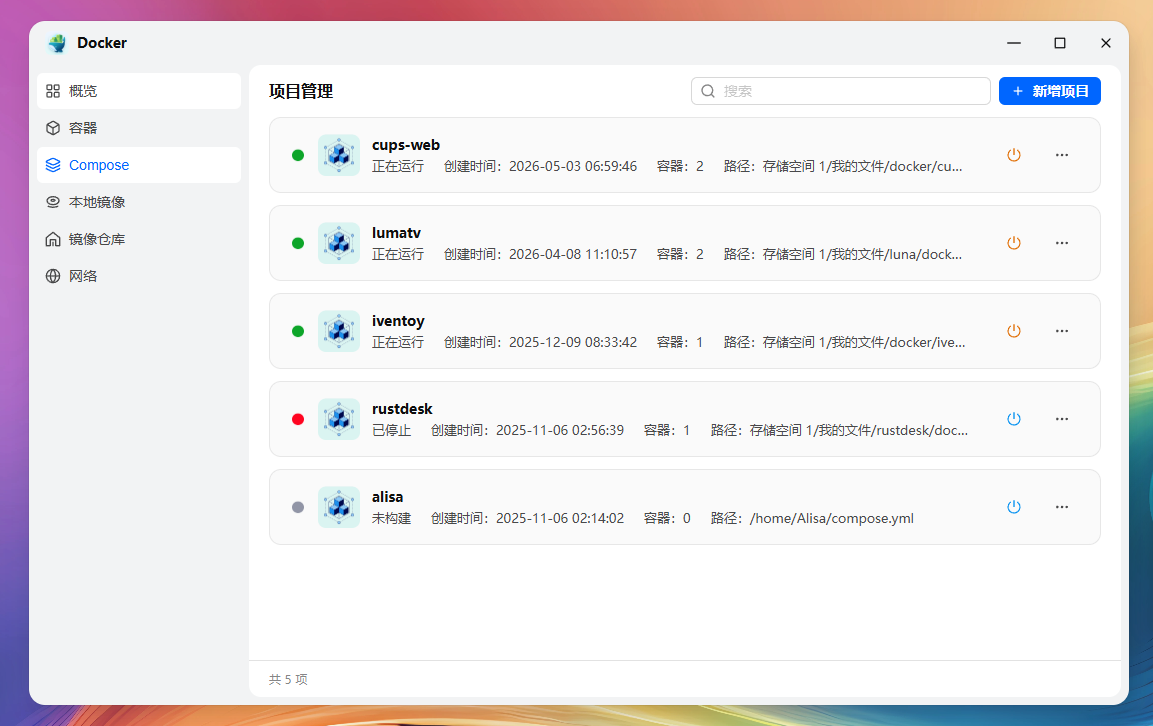Close the Docker window
Image resolution: width=1153 pixels, height=726 pixels.
(x=1105, y=43)
